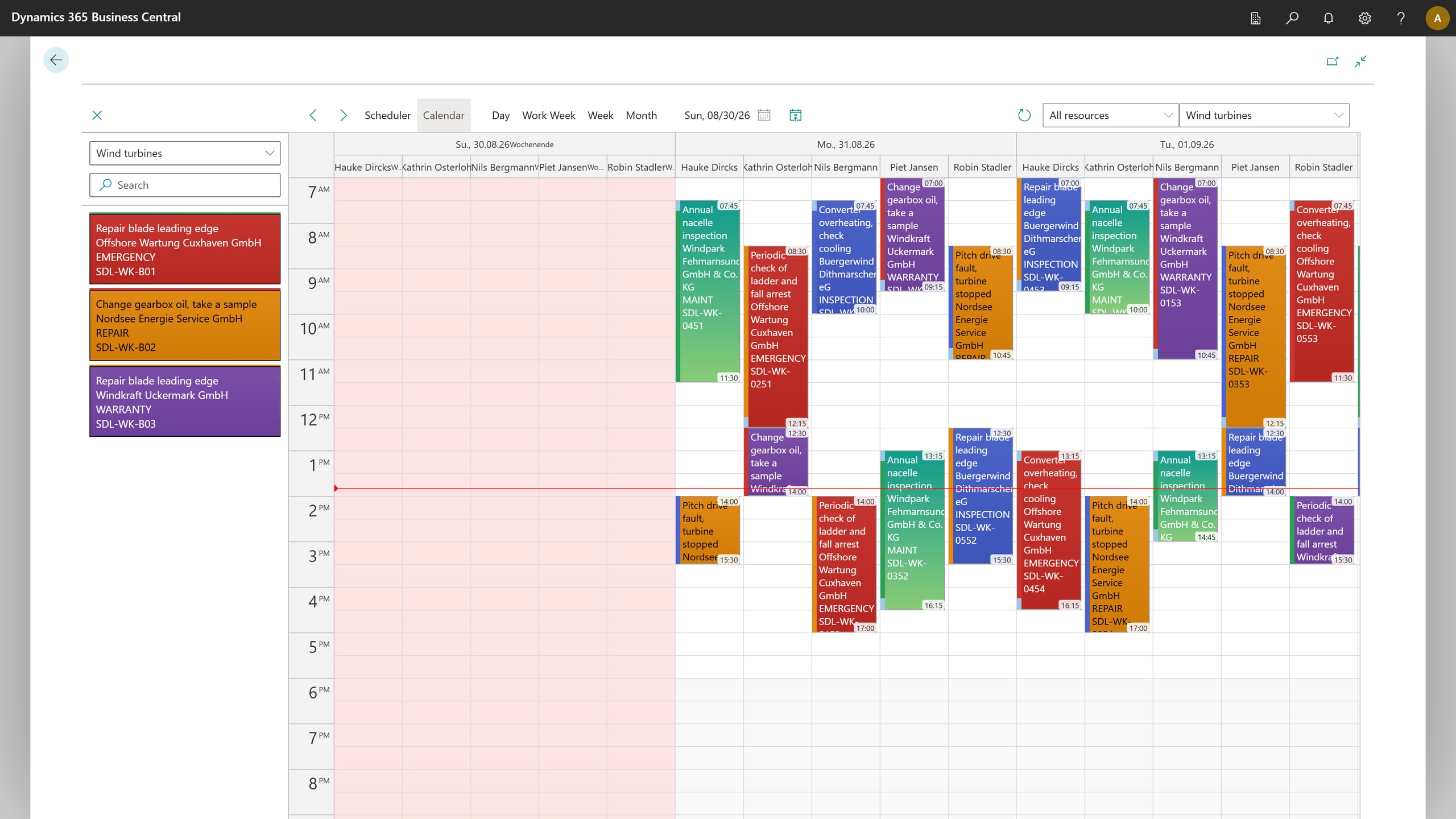Close the unplanned jobs panel

[97, 115]
